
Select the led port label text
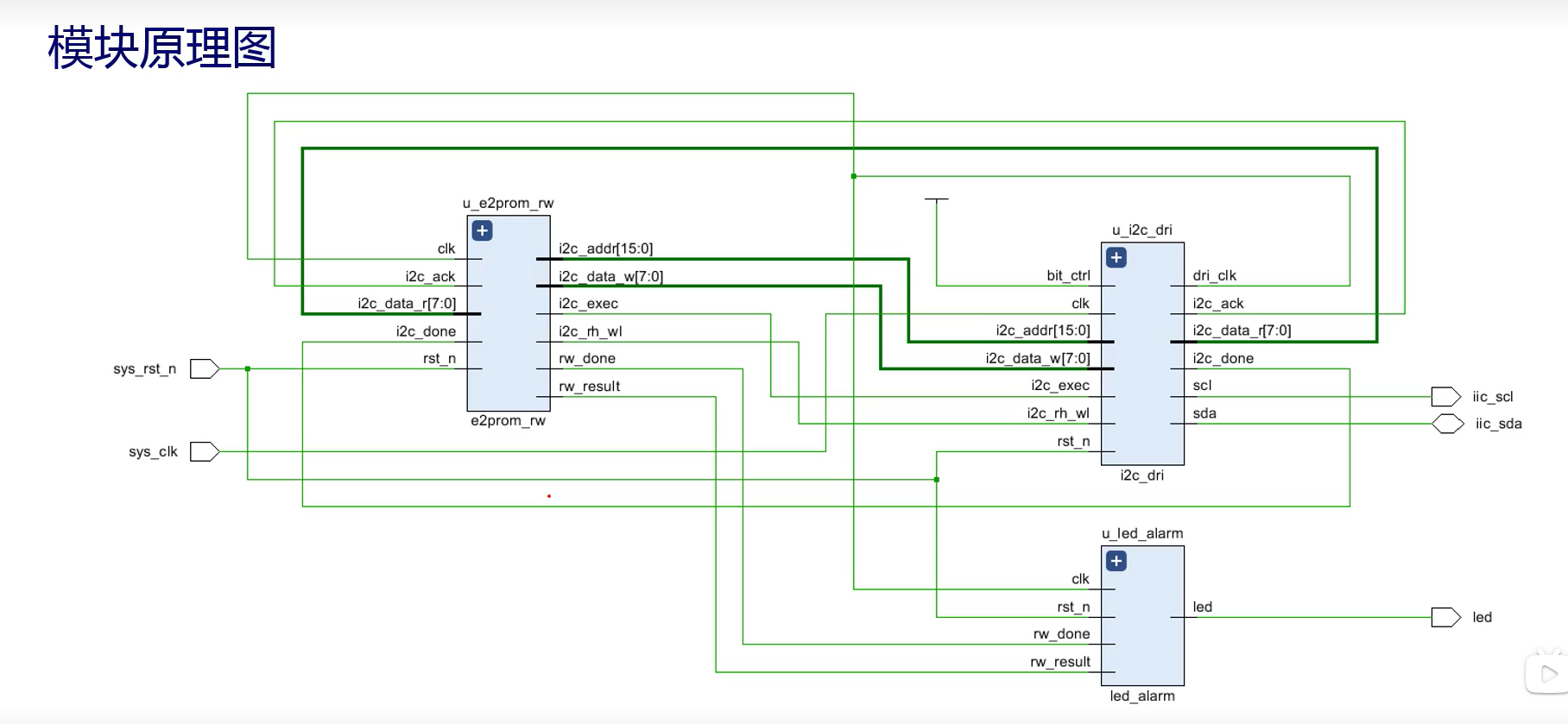tap(1483, 618)
